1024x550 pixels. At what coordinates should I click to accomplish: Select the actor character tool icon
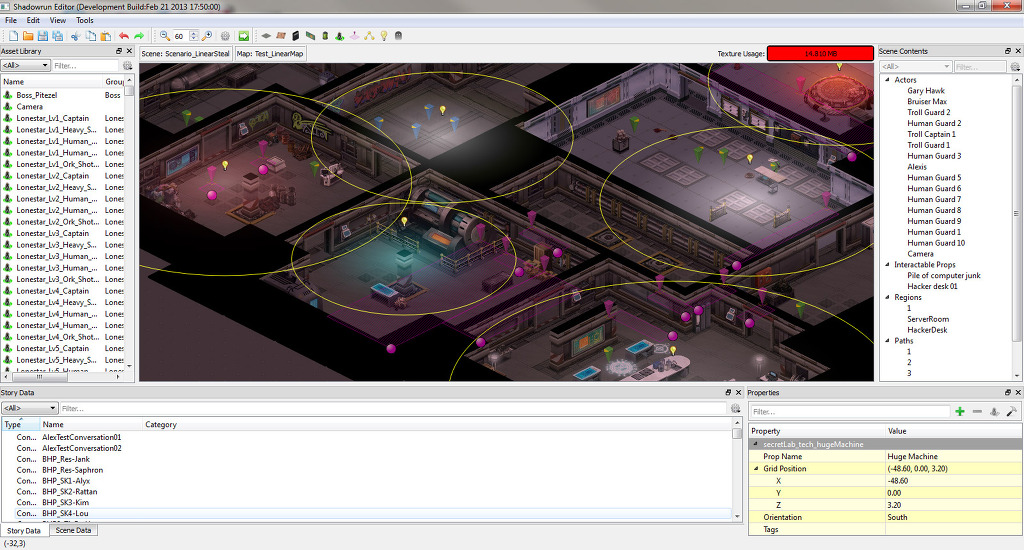click(340, 36)
